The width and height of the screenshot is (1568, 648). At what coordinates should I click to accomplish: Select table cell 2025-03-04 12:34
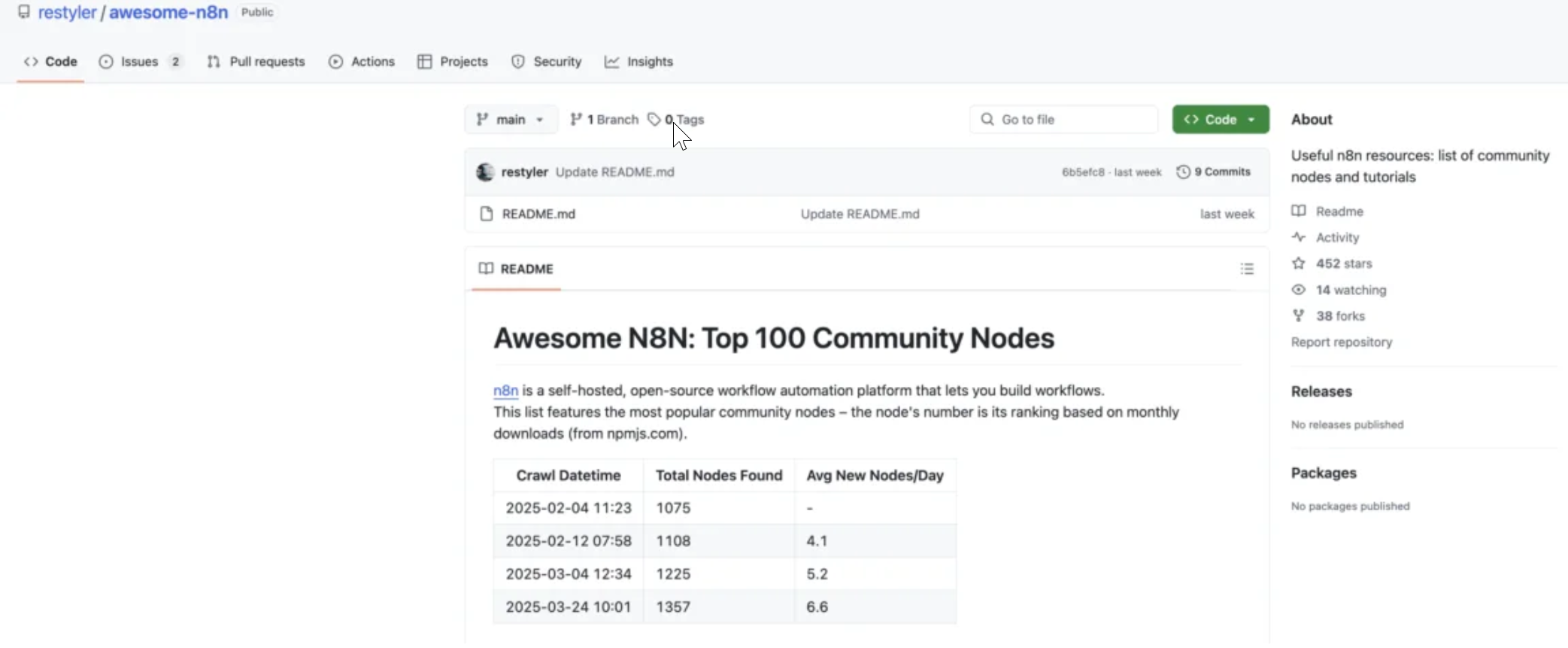[x=569, y=574]
